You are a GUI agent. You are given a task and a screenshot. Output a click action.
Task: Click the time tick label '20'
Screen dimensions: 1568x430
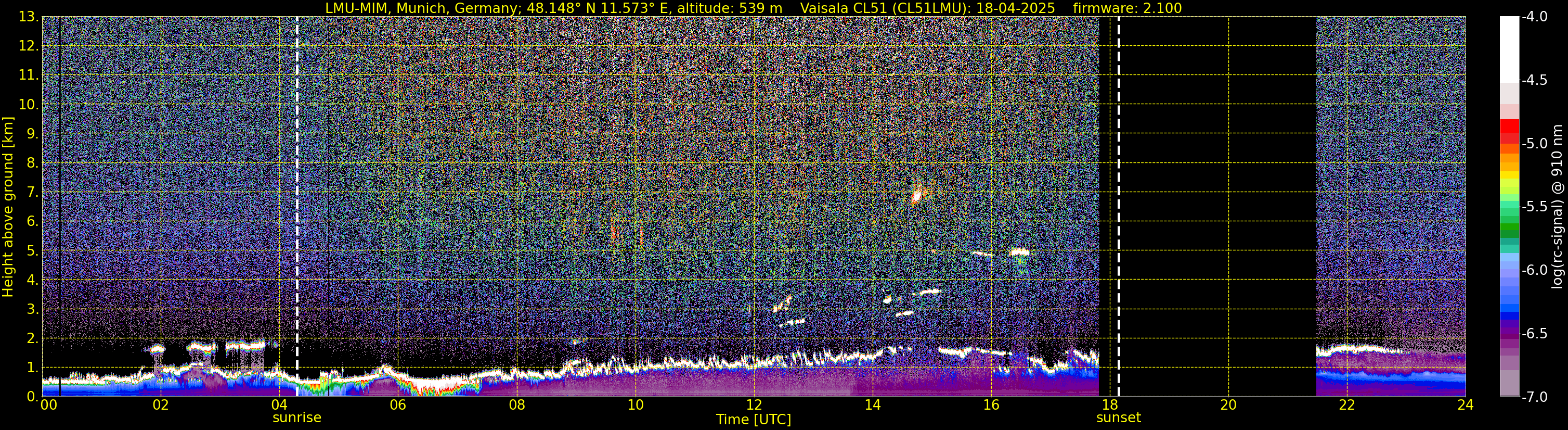1228,405
